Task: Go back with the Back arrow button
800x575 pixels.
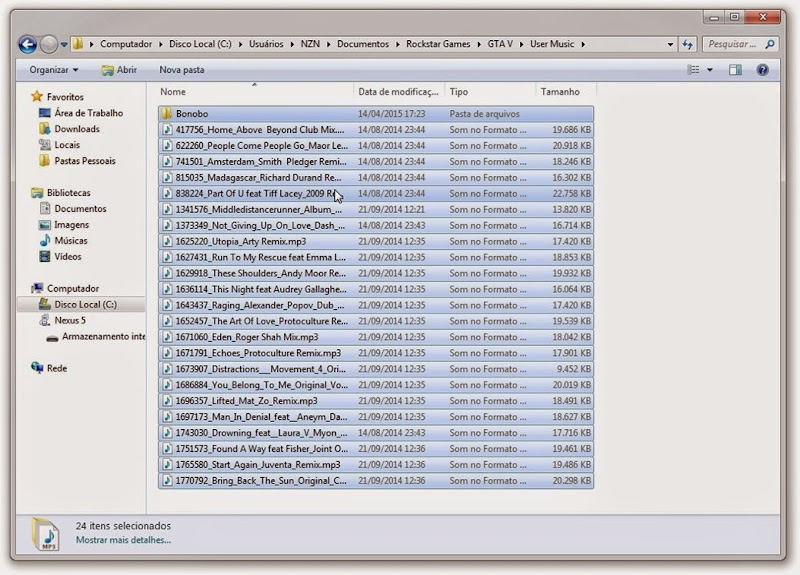Action: coord(28,44)
